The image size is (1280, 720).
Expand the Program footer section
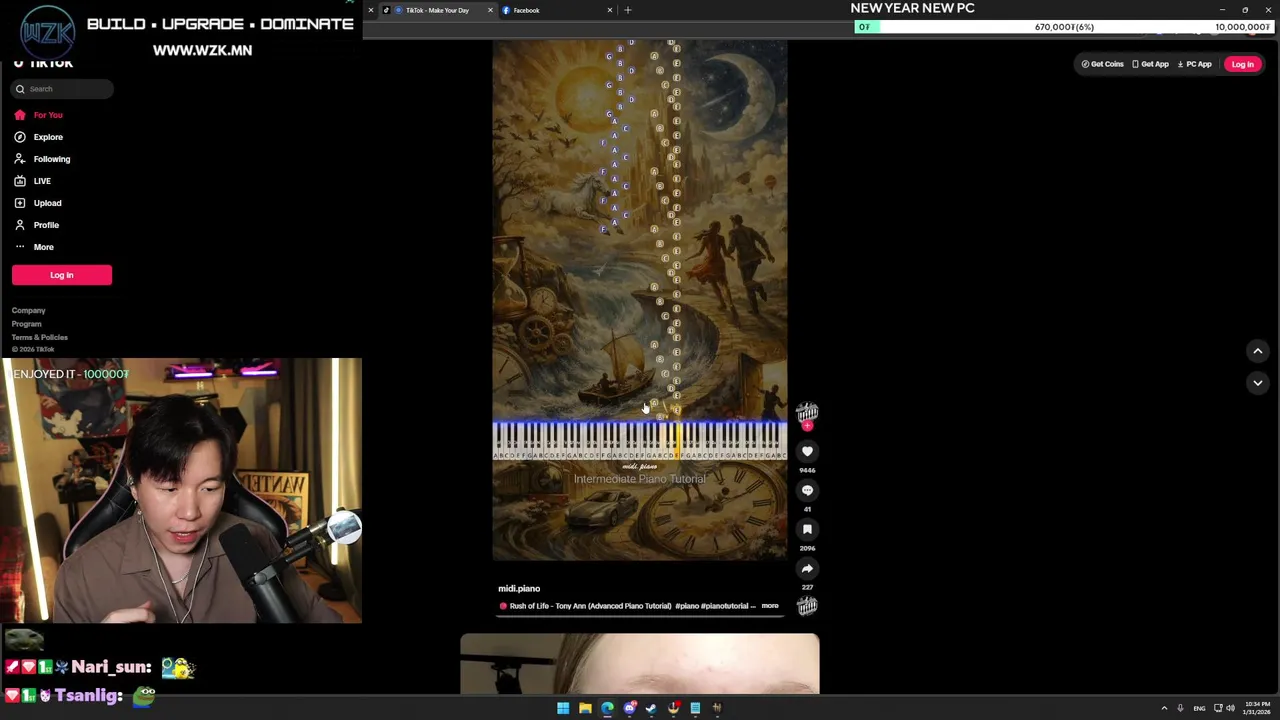[x=26, y=324]
